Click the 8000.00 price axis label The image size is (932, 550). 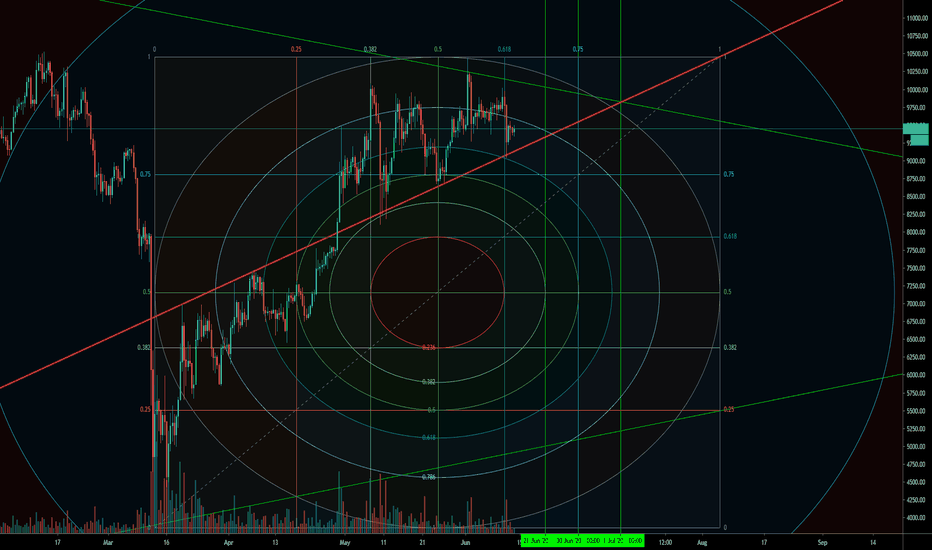pos(917,232)
